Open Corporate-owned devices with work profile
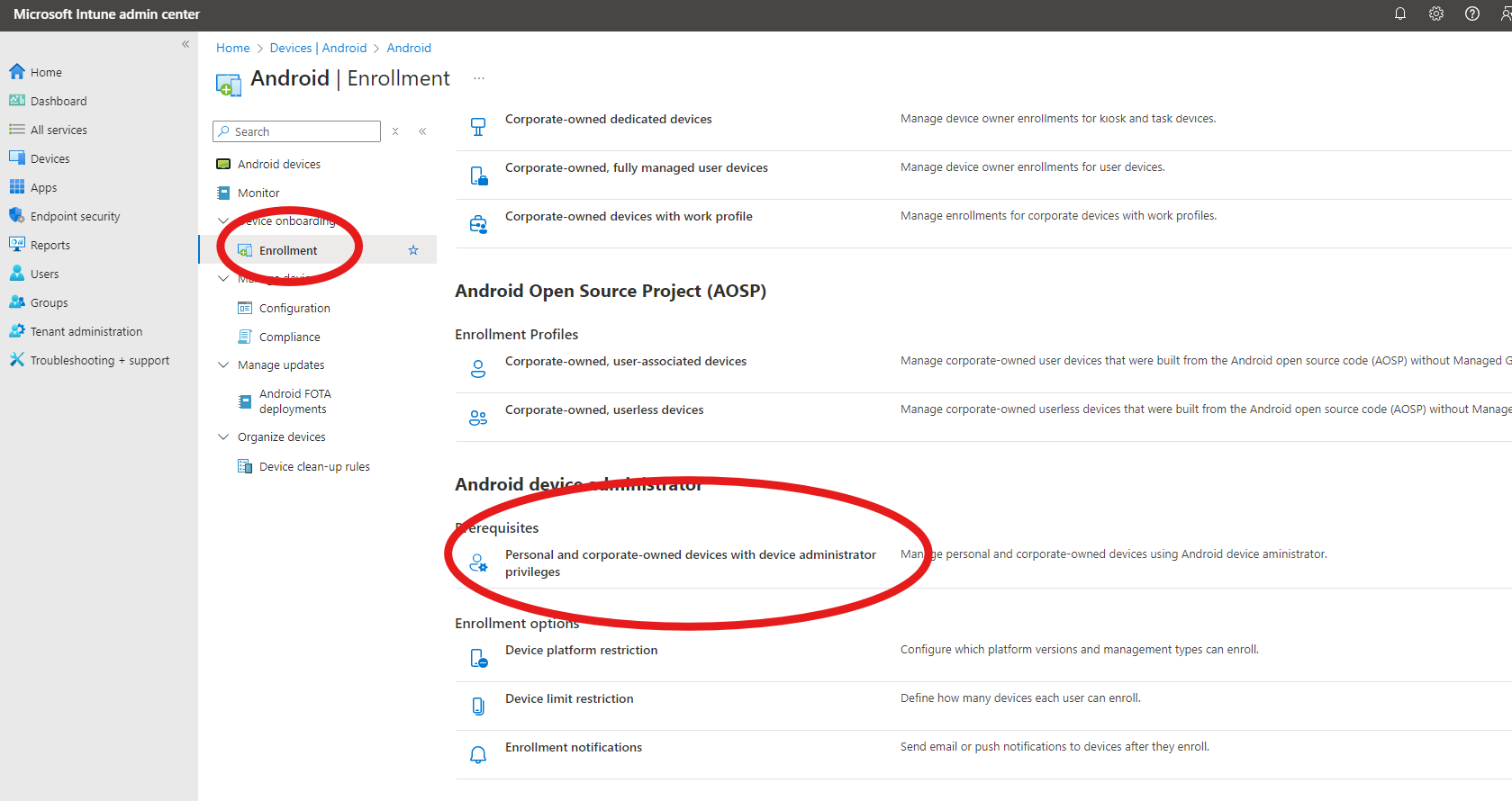This screenshot has height=801, width=1512. coord(629,216)
